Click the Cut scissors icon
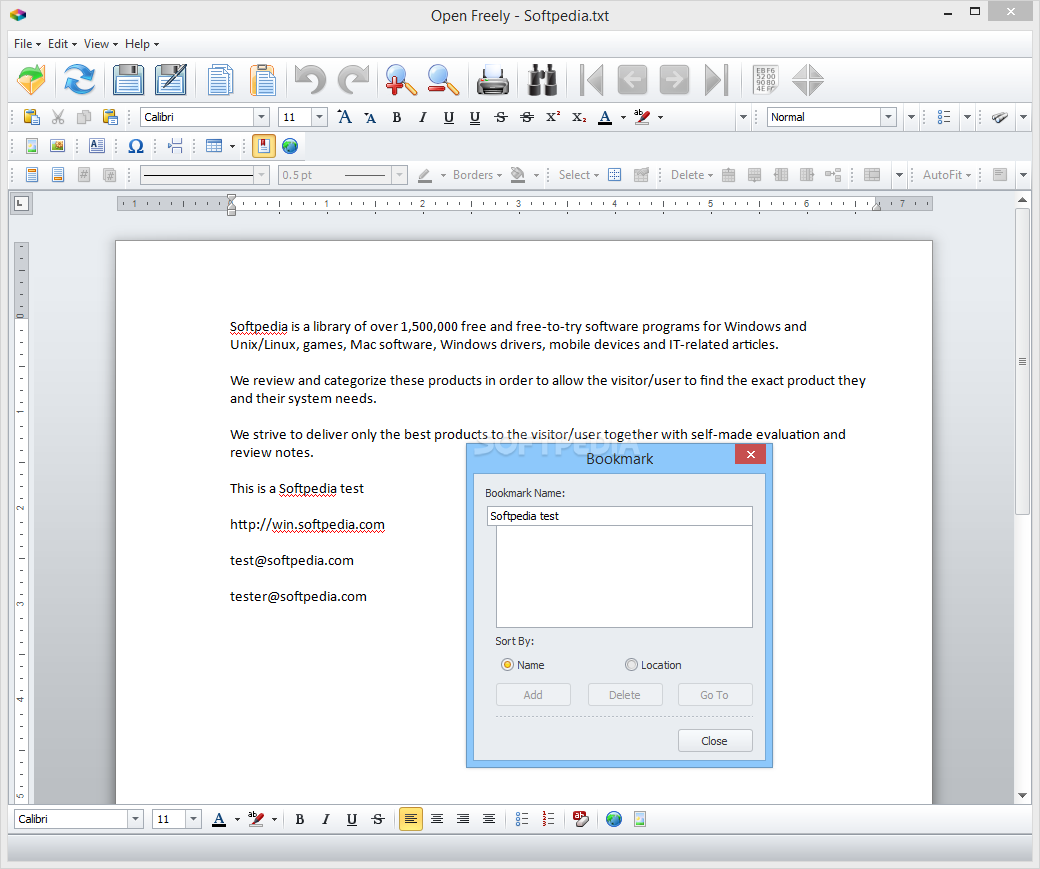This screenshot has height=869, width=1040. [58, 117]
